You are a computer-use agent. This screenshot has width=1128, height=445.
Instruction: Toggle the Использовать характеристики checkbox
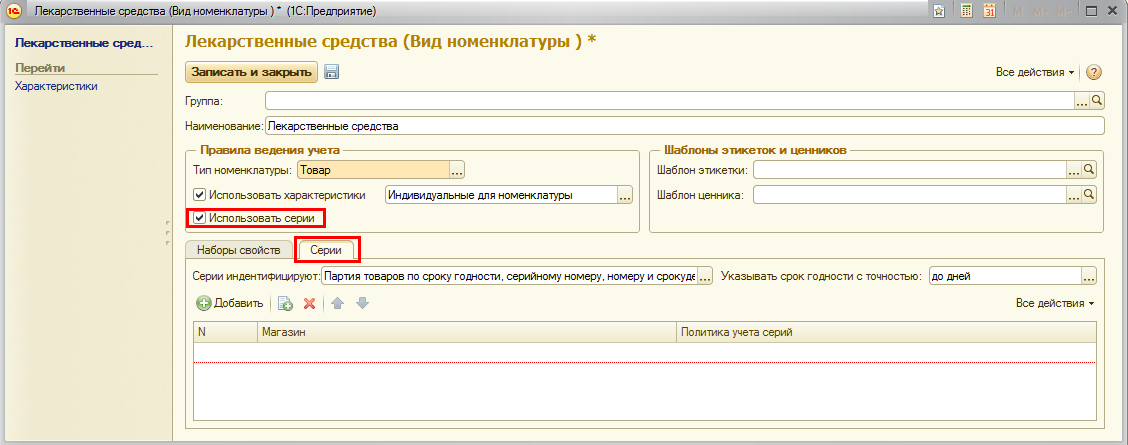[x=201, y=195]
